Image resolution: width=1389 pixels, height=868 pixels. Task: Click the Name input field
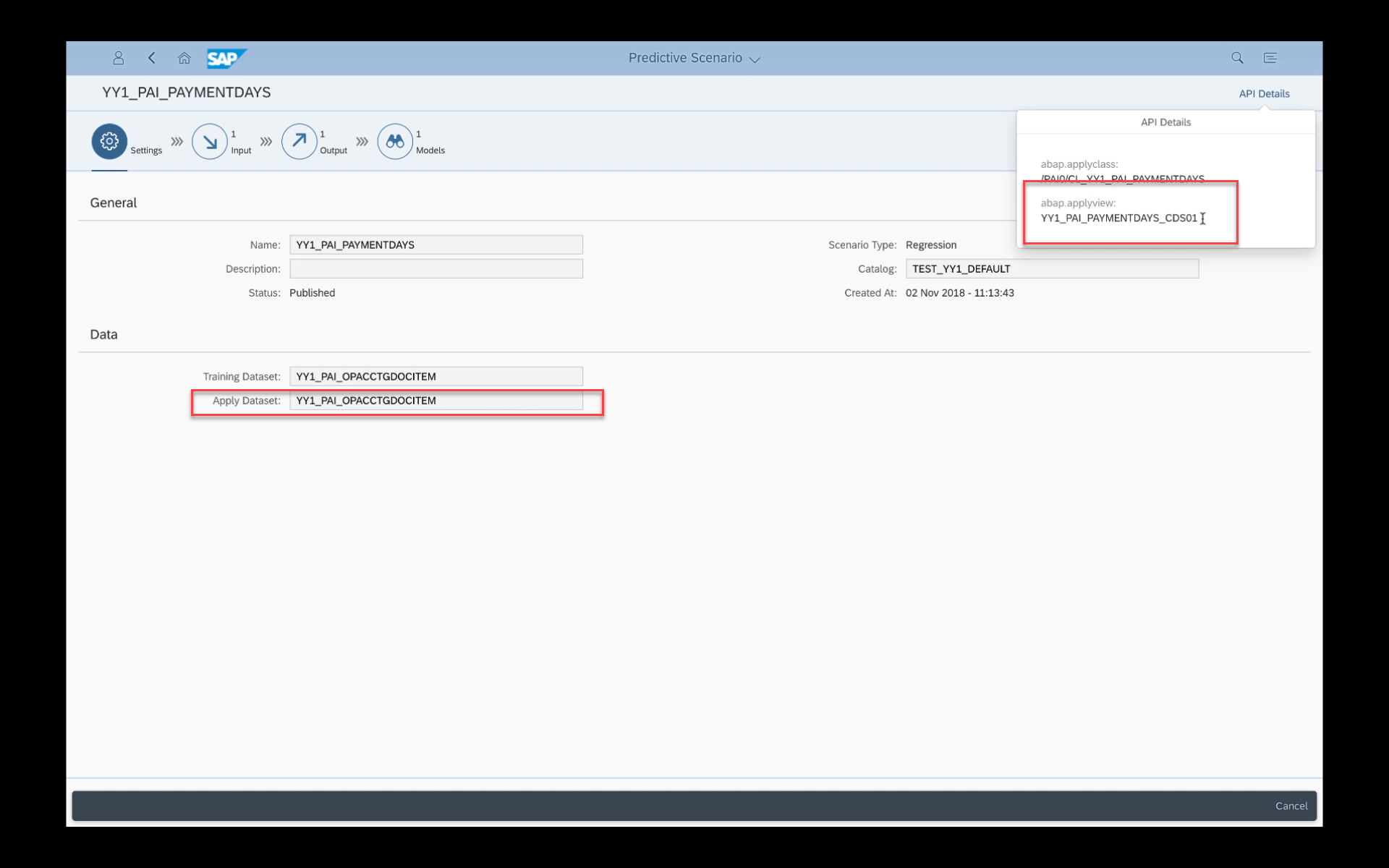coord(436,244)
